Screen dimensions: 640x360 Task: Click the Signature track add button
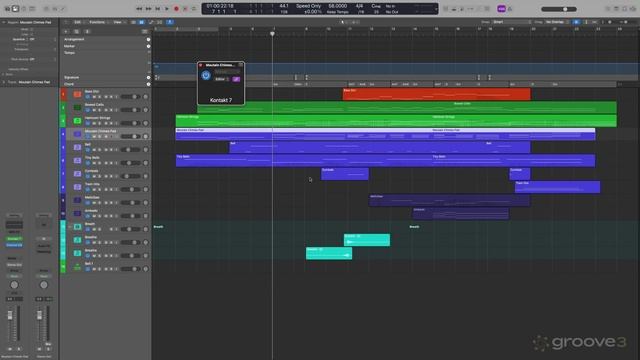tap(149, 78)
